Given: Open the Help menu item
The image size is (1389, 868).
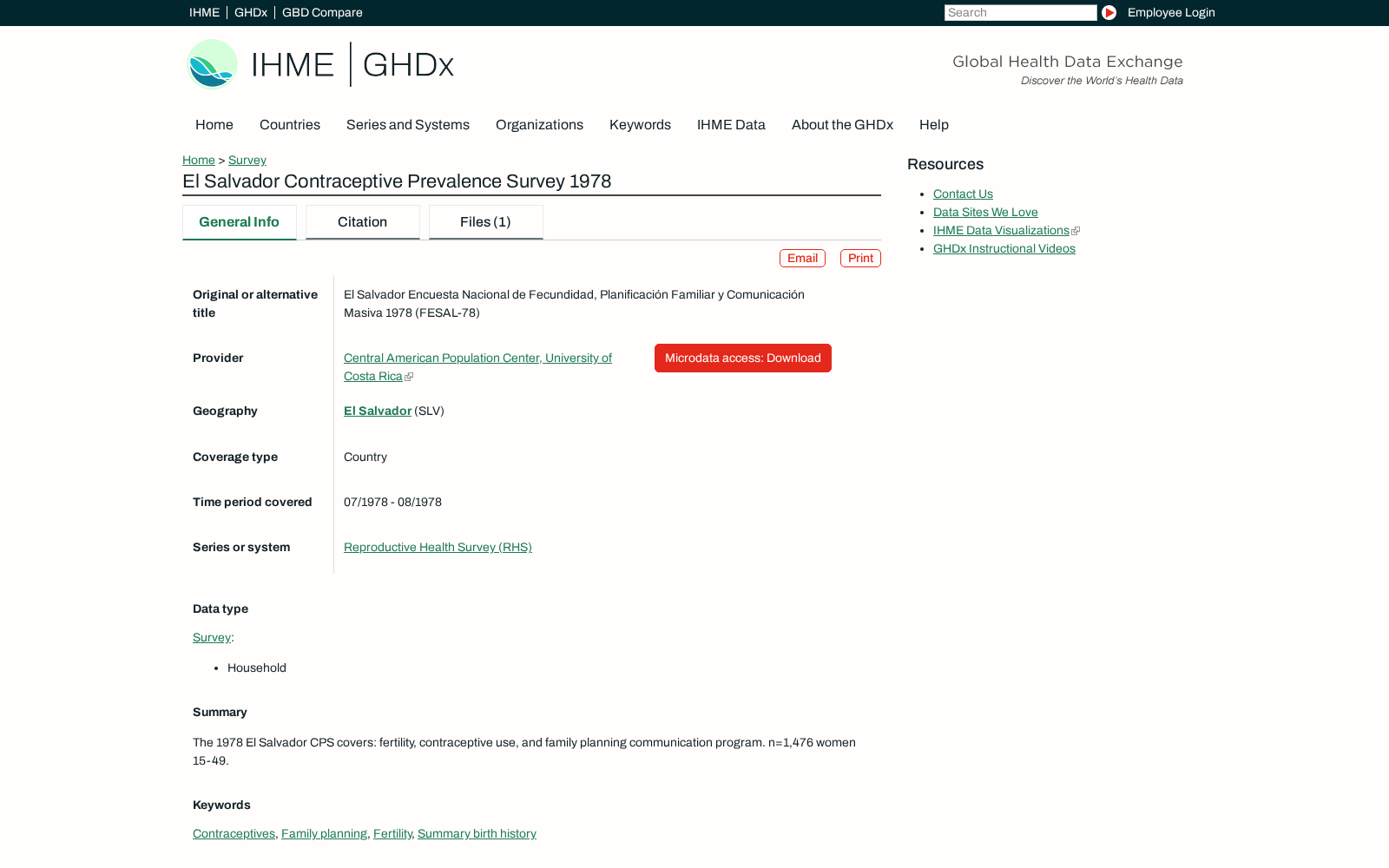Looking at the screenshot, I should (x=934, y=125).
